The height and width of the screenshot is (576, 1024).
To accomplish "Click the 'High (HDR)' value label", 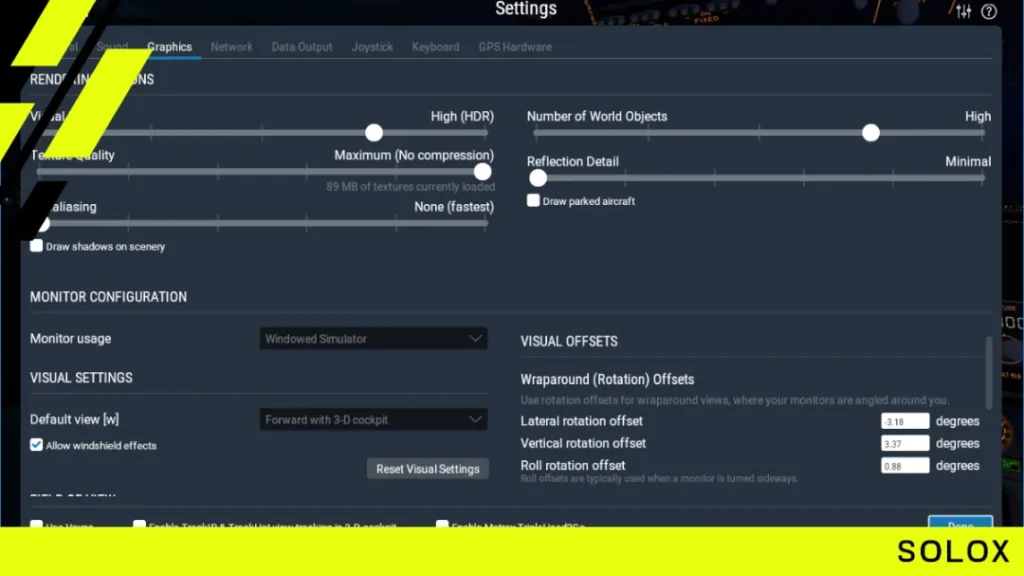I will click(x=462, y=116).
